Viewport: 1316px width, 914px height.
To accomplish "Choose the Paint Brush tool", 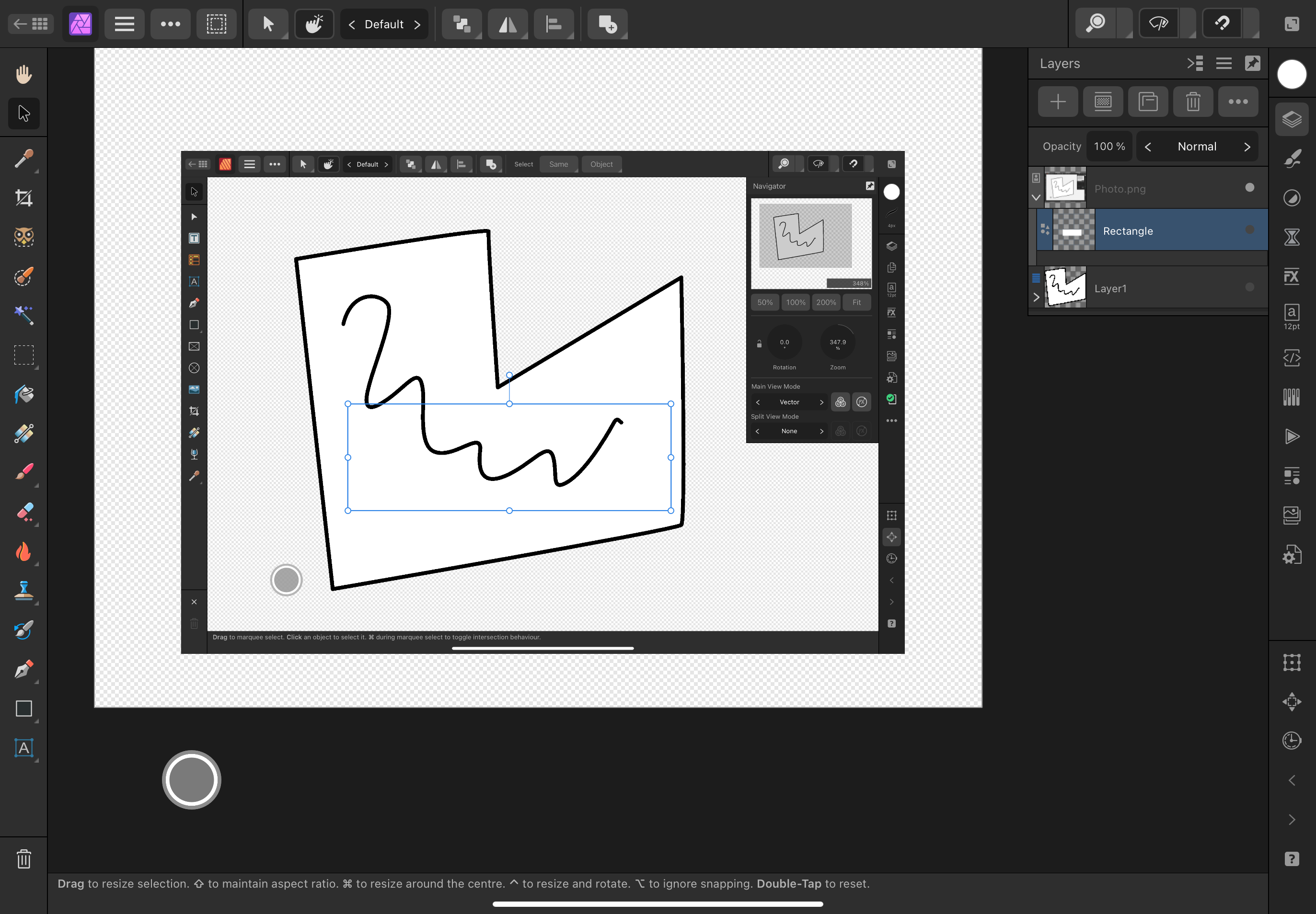I will pos(23,472).
